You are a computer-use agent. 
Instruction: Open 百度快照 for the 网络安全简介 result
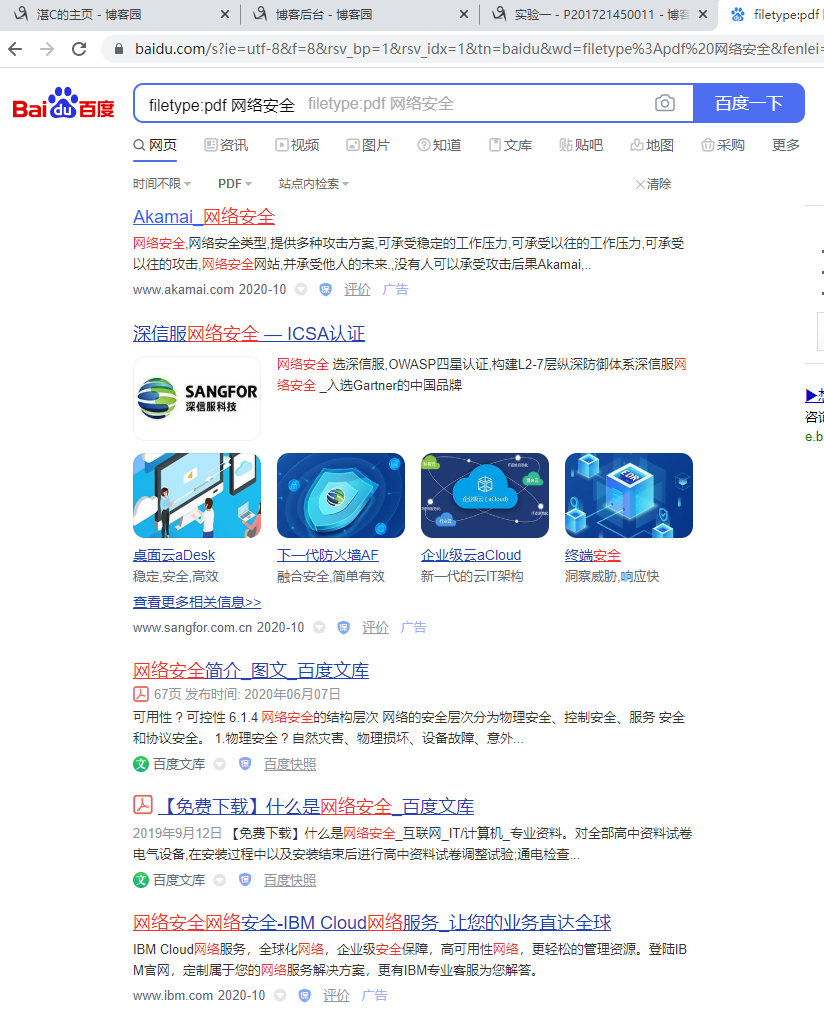pos(290,764)
